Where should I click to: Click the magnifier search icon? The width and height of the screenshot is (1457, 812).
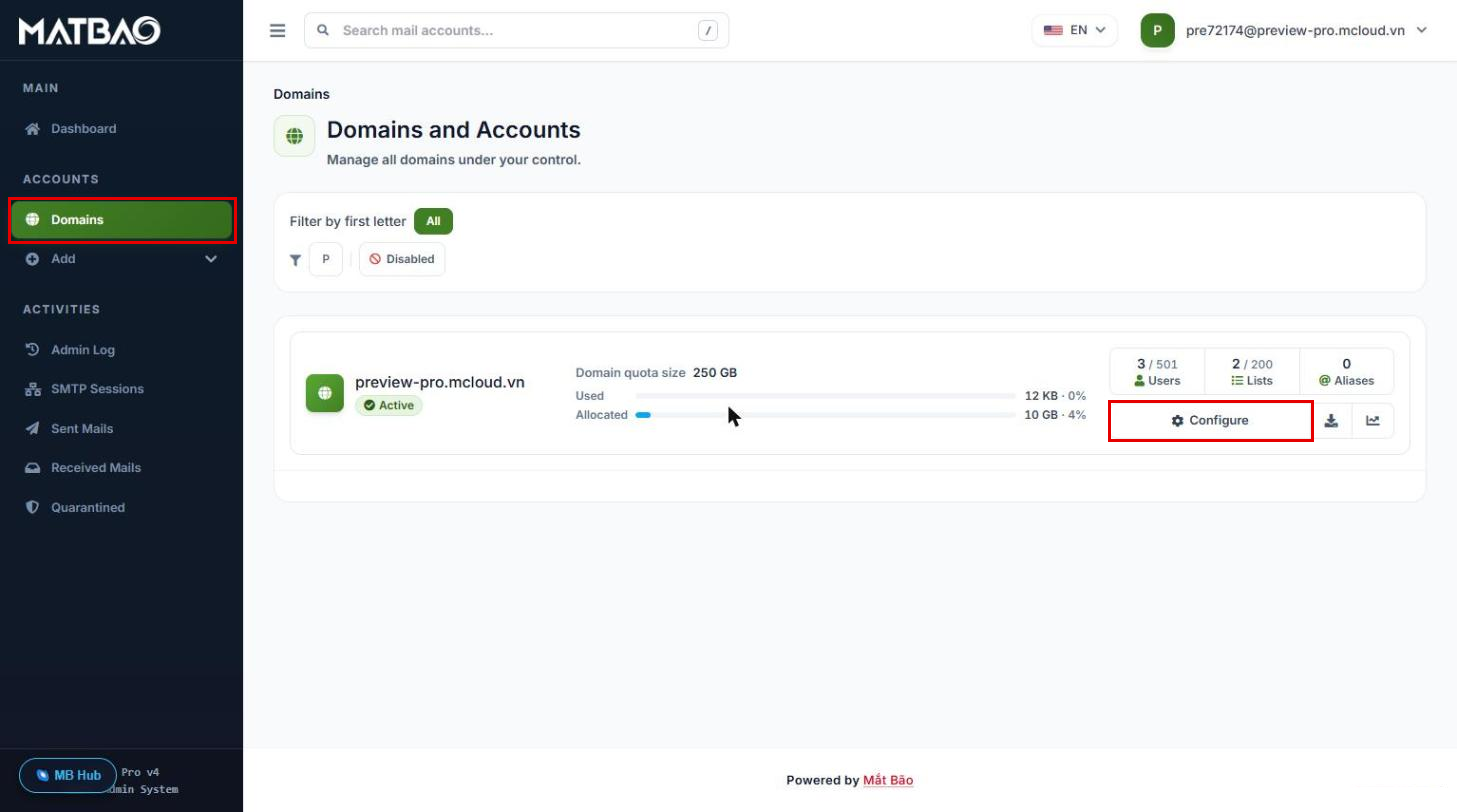tap(323, 30)
